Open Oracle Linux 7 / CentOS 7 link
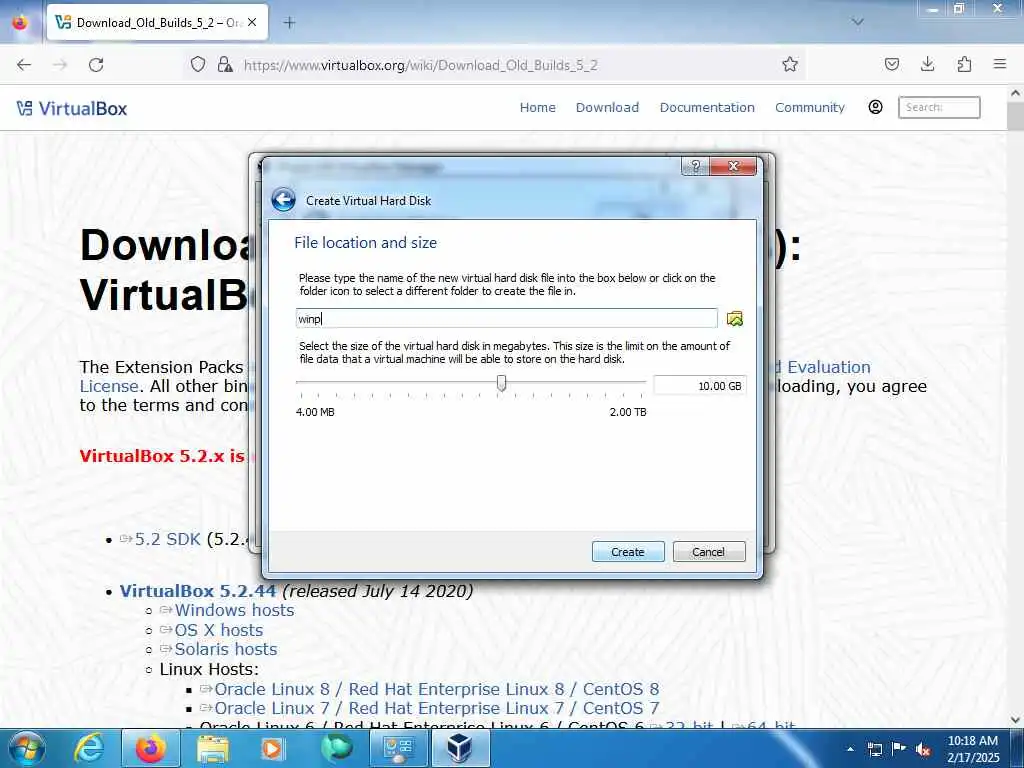The height and width of the screenshot is (768, 1024). coord(436,709)
